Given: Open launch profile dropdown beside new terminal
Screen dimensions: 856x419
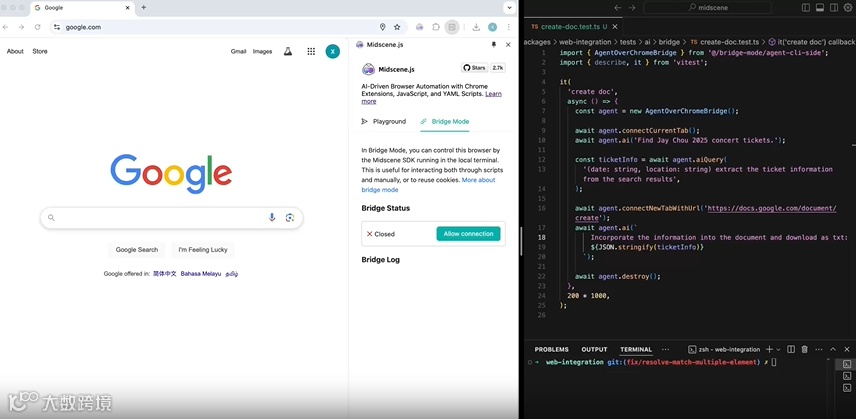Looking at the screenshot, I should pos(778,350).
